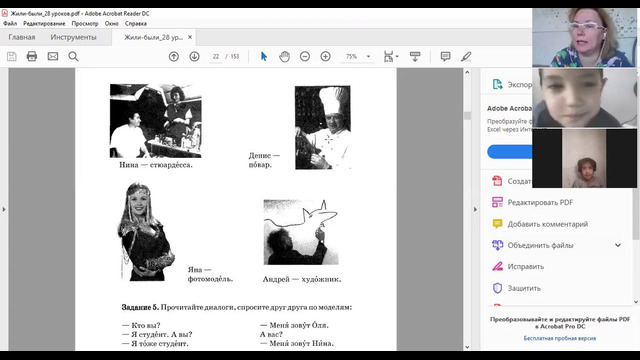The width and height of the screenshot is (640, 360).
Task: Click the document scroll down arrow
Action: click(467, 347)
